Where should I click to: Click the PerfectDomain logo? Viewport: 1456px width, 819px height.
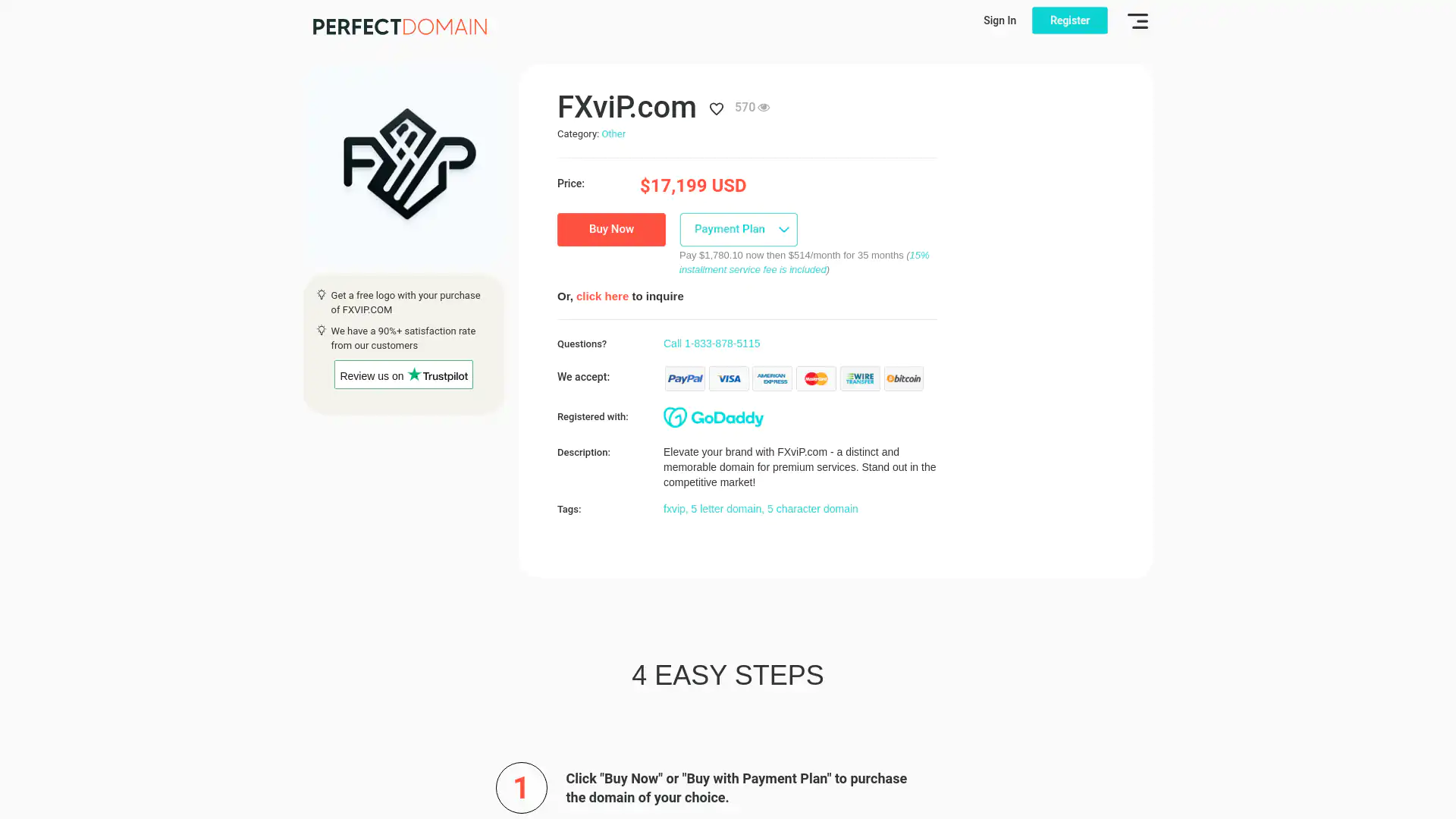point(400,27)
